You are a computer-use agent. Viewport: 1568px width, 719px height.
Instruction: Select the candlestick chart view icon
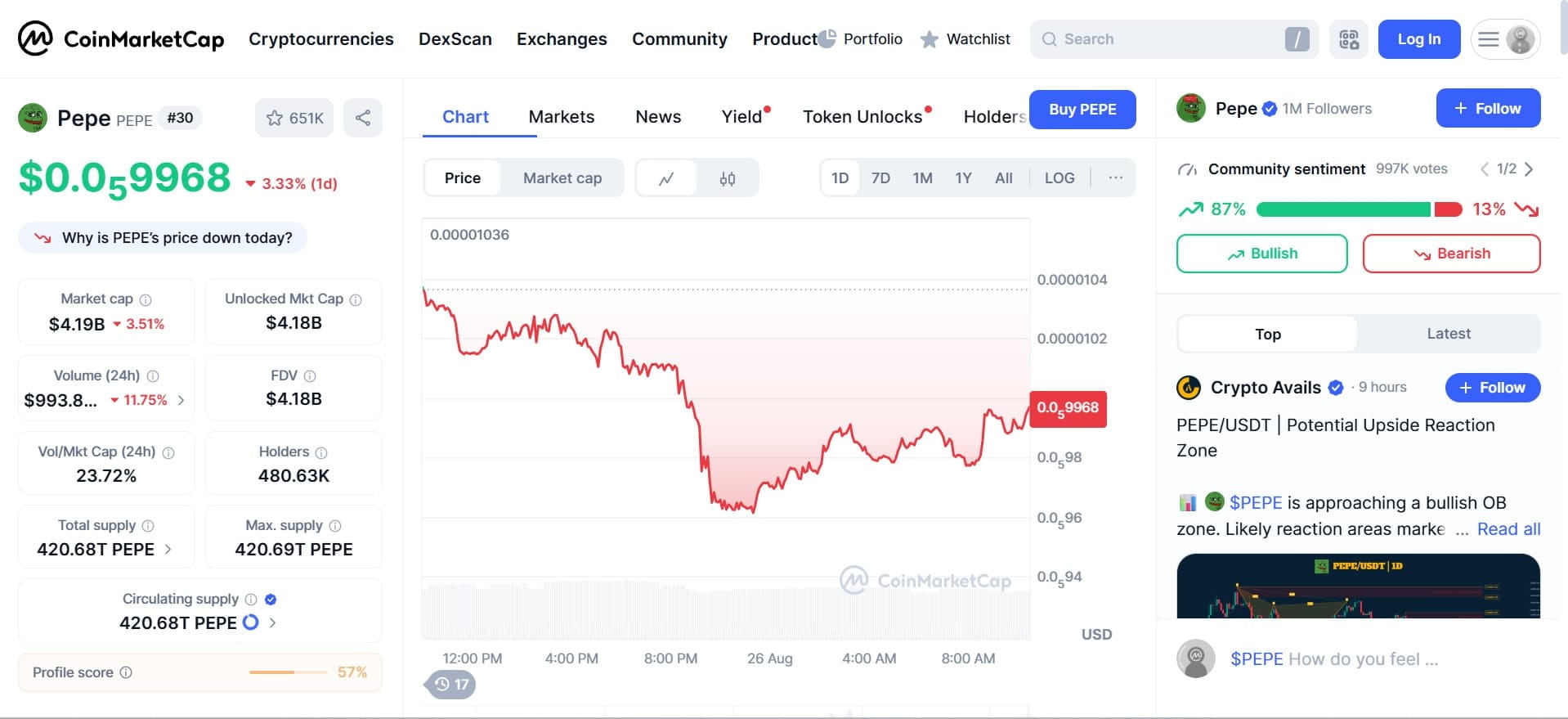(x=728, y=178)
